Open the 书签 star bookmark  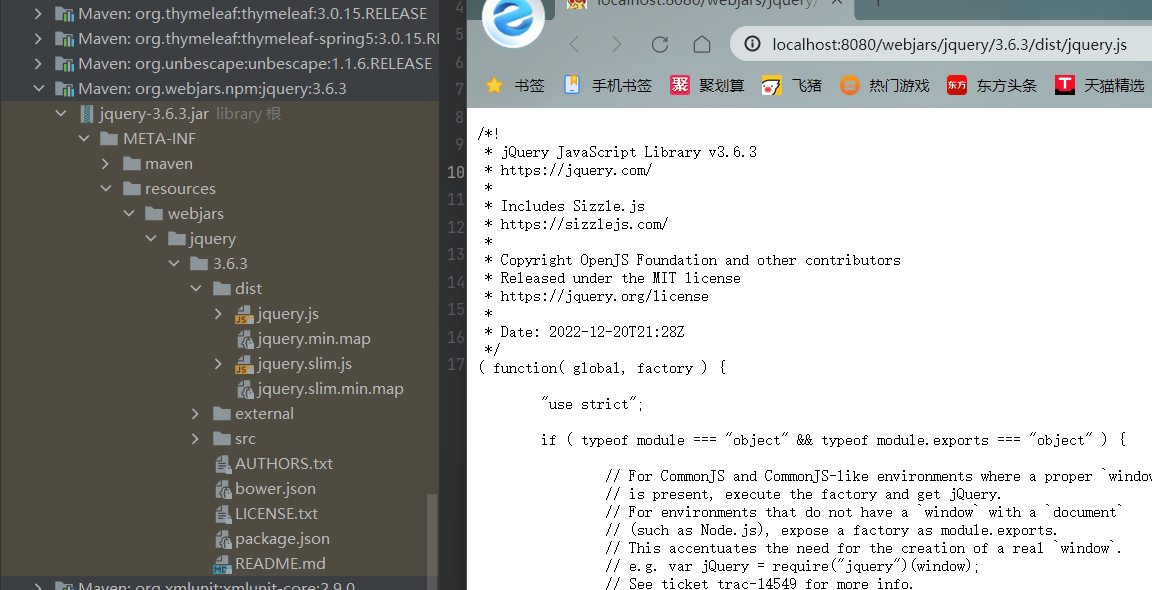(x=515, y=86)
